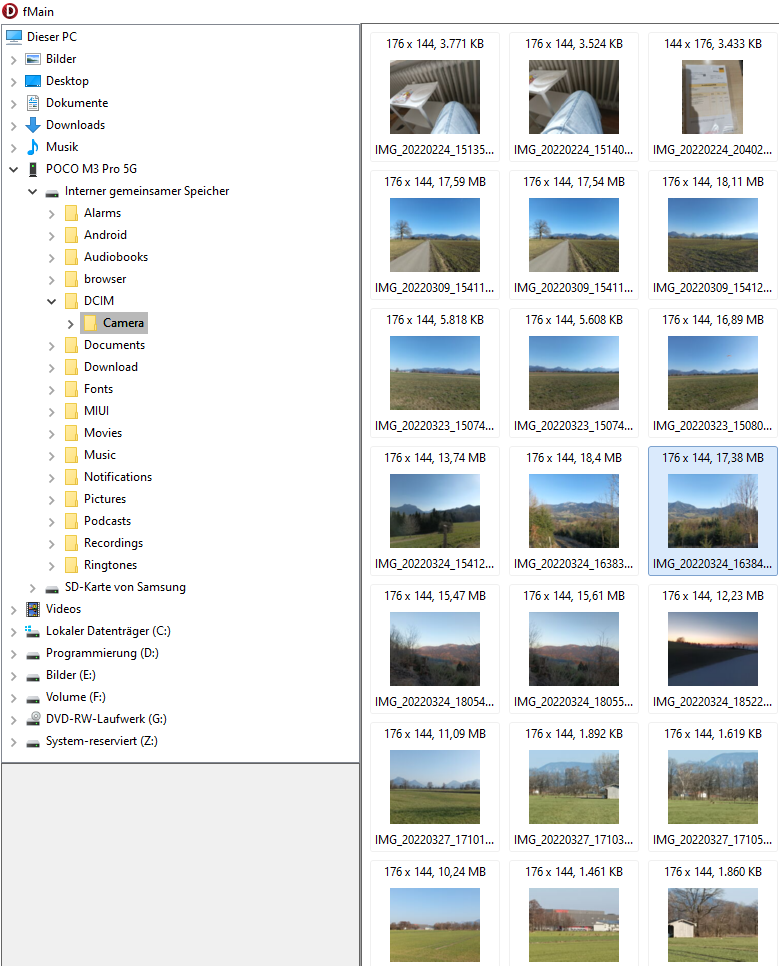This screenshot has height=966, width=779.
Task: Click the Camera folder icon
Action: (91, 323)
